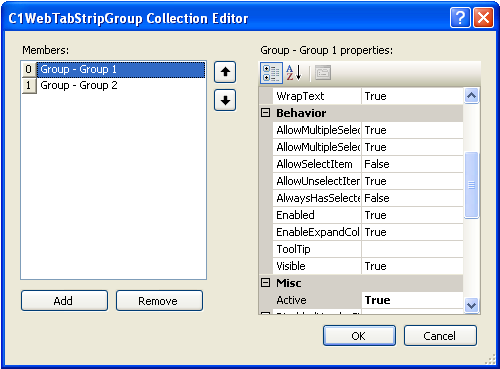
Task: Select the AllowSelectItem property
Action: [317, 164]
